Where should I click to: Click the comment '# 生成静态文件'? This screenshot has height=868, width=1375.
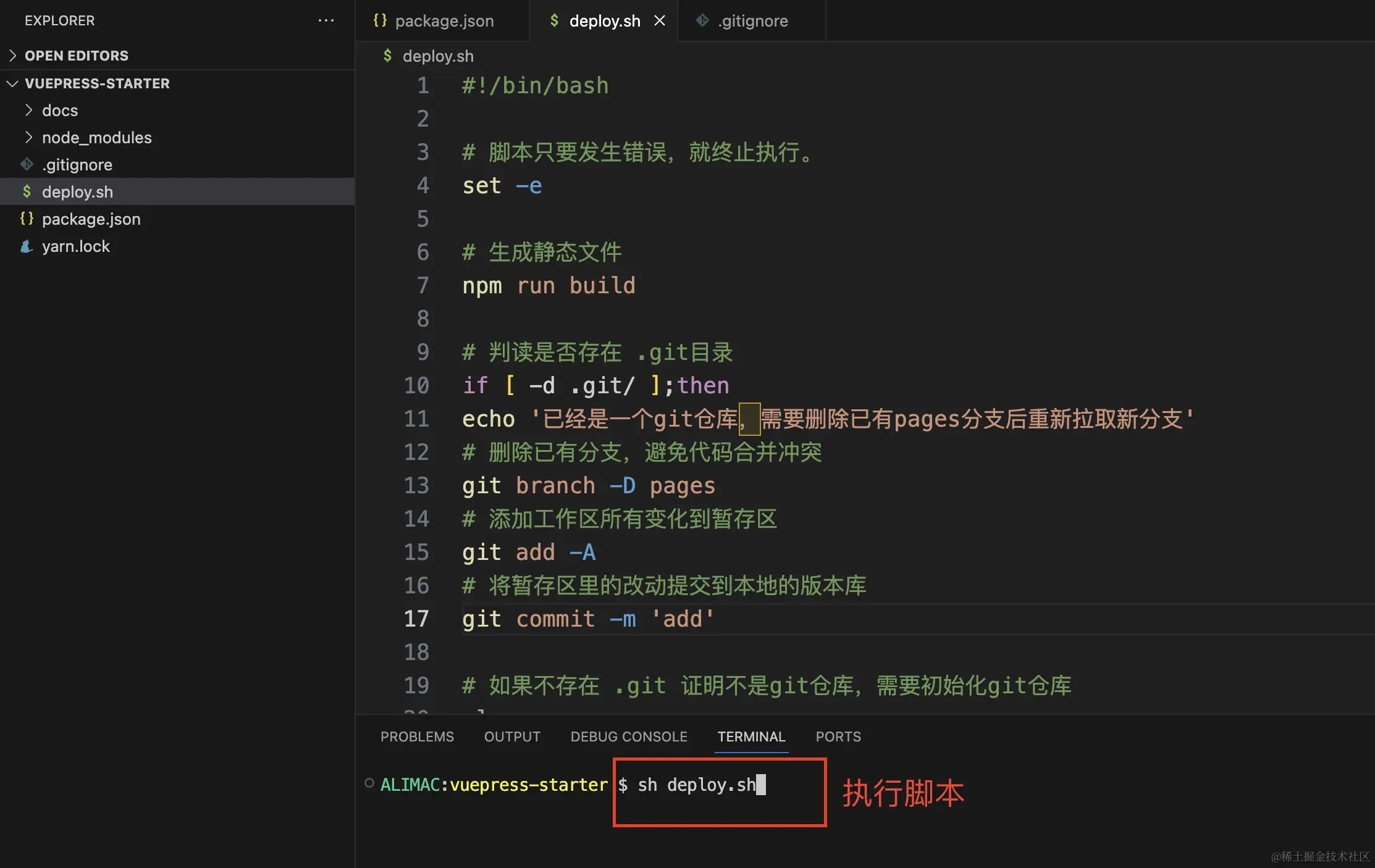click(542, 252)
